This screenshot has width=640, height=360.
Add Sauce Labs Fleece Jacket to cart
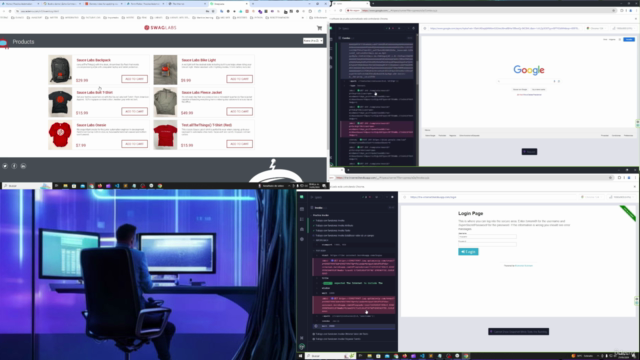240,111
